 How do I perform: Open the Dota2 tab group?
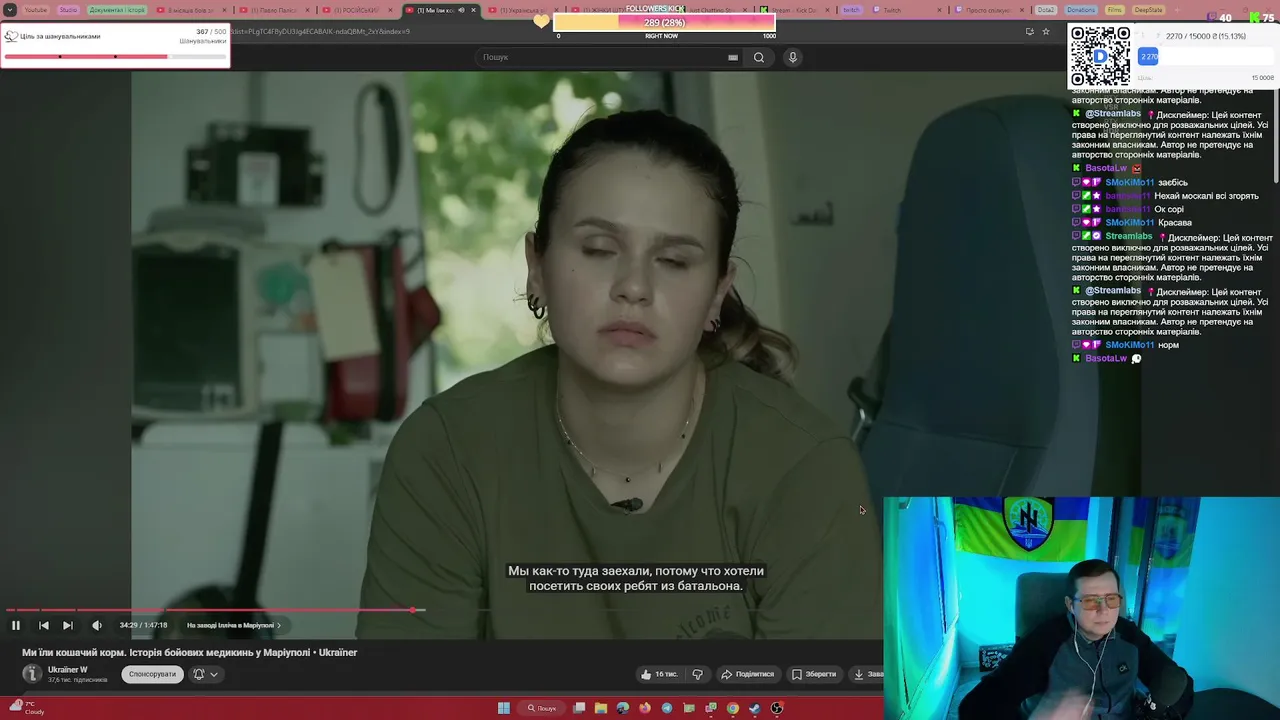[1046, 10]
